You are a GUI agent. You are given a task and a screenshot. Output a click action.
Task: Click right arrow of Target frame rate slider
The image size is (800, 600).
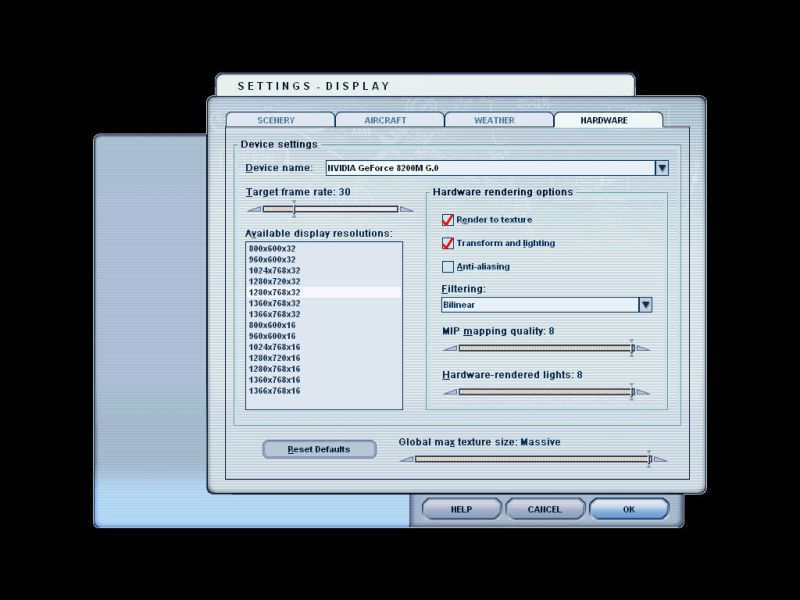click(406, 209)
